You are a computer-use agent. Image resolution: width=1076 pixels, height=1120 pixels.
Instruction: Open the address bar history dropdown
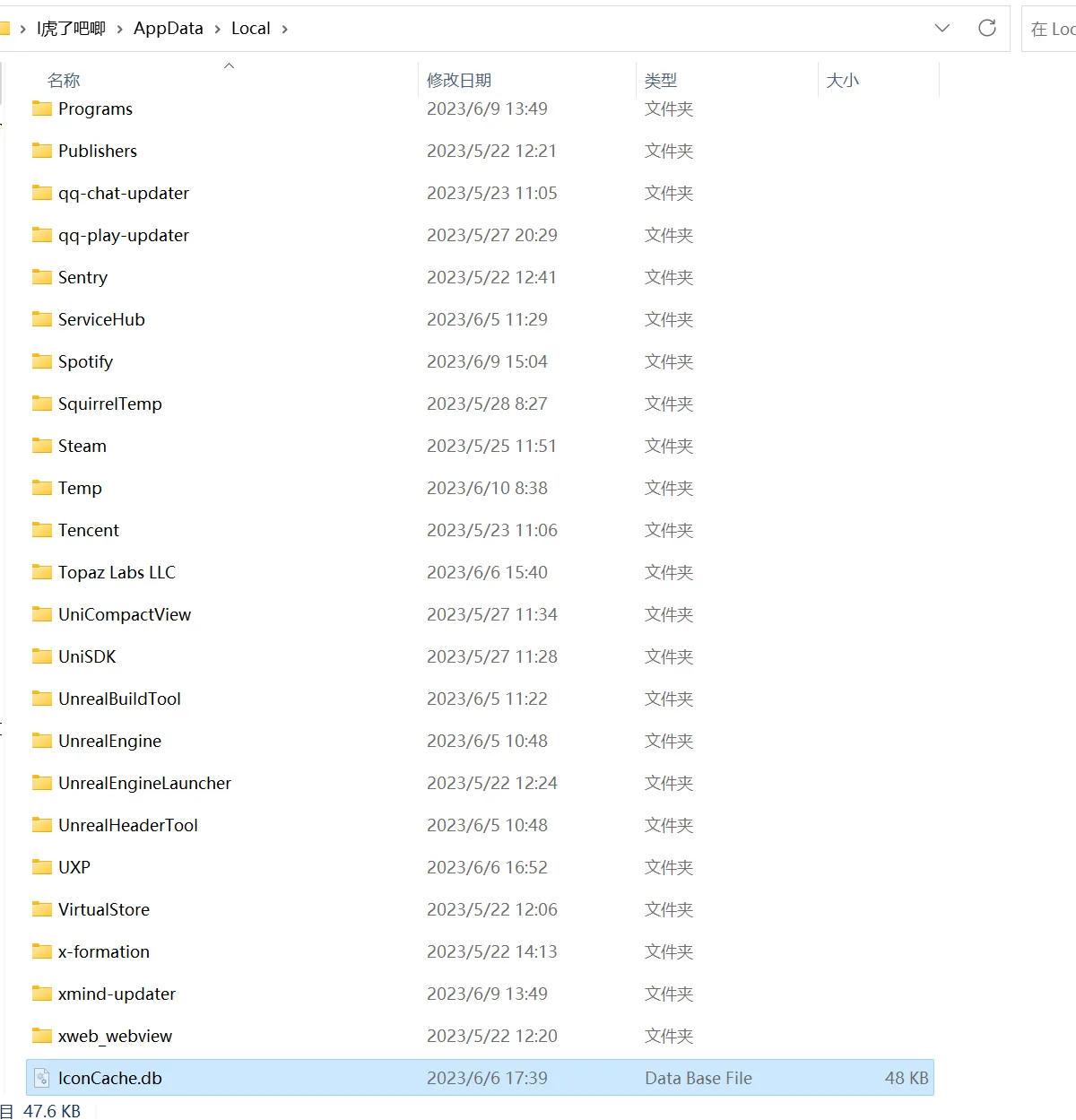942,28
